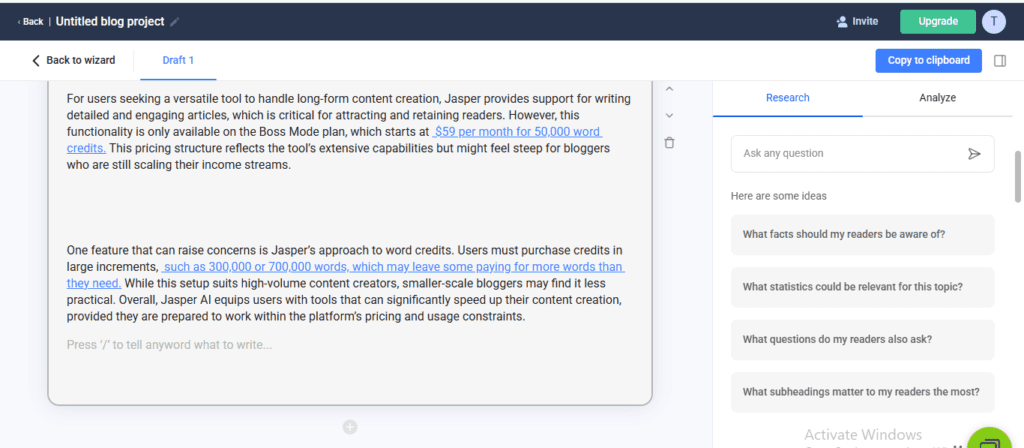The image size is (1024, 448).
Task: Switch to the Analyze tab
Action: [937, 98]
